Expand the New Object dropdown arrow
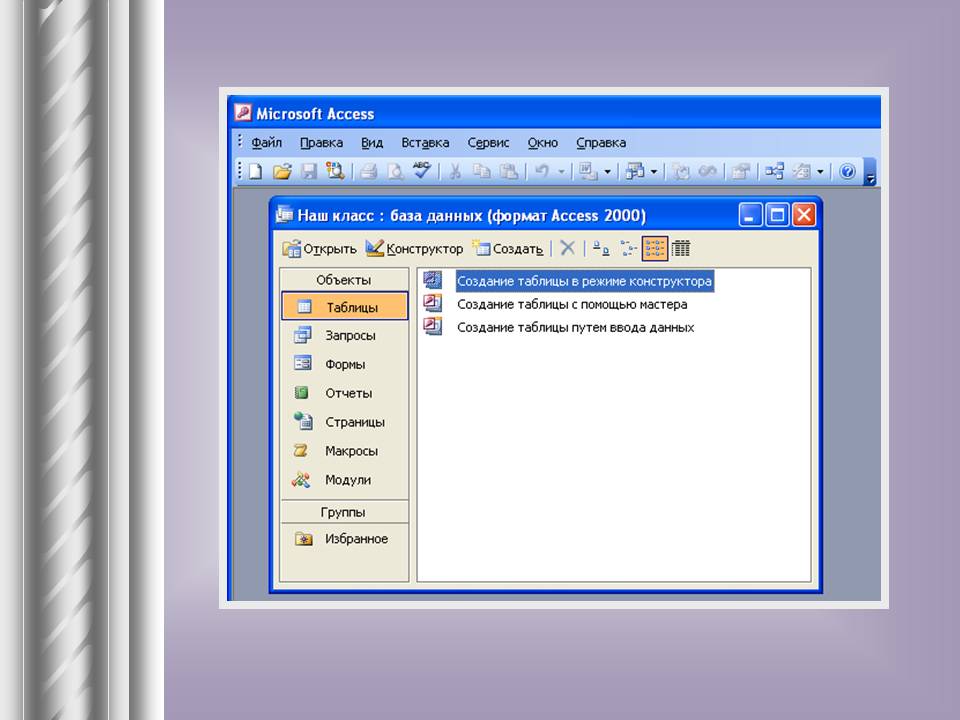 click(x=820, y=172)
